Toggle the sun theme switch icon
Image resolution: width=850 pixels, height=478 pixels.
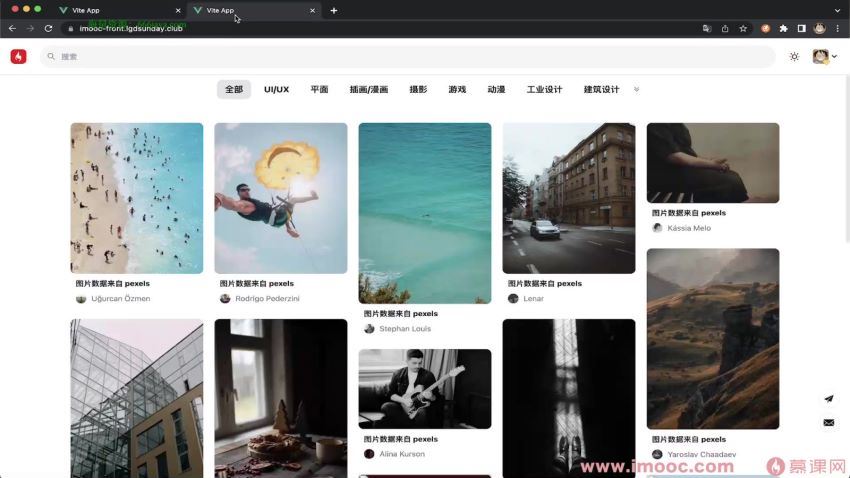click(794, 56)
